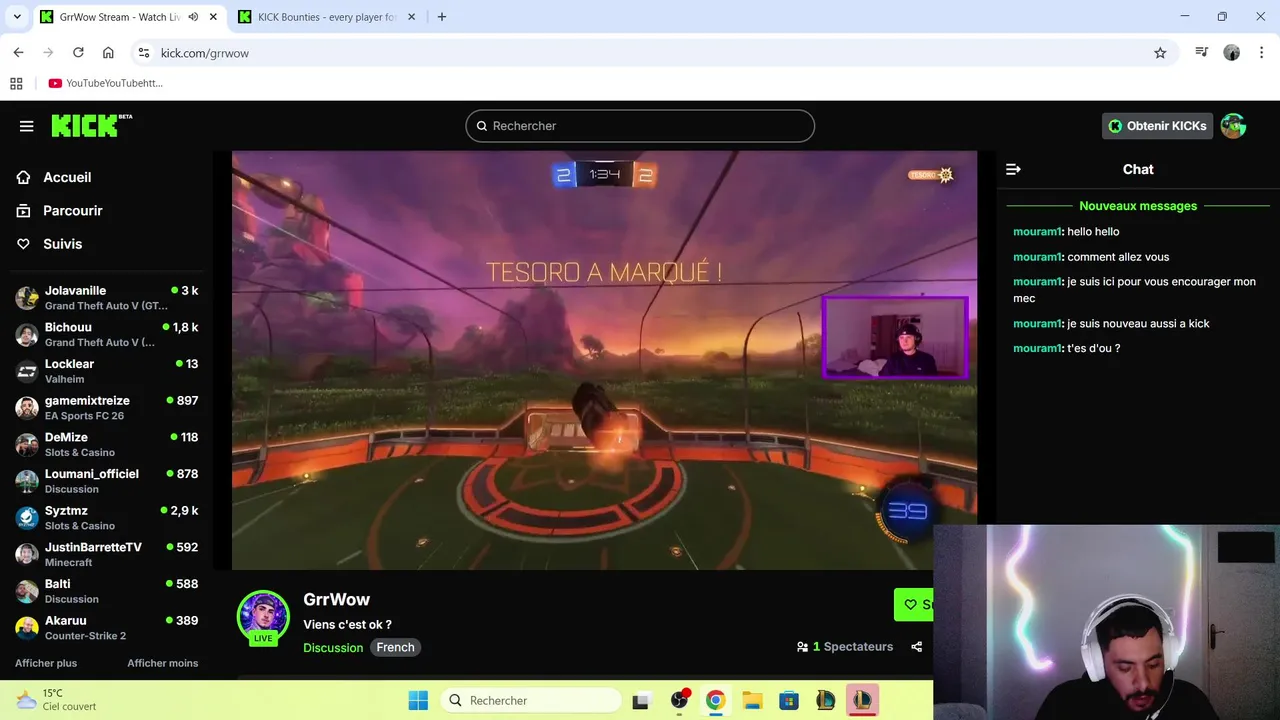Click the address bar URL

[x=205, y=53]
